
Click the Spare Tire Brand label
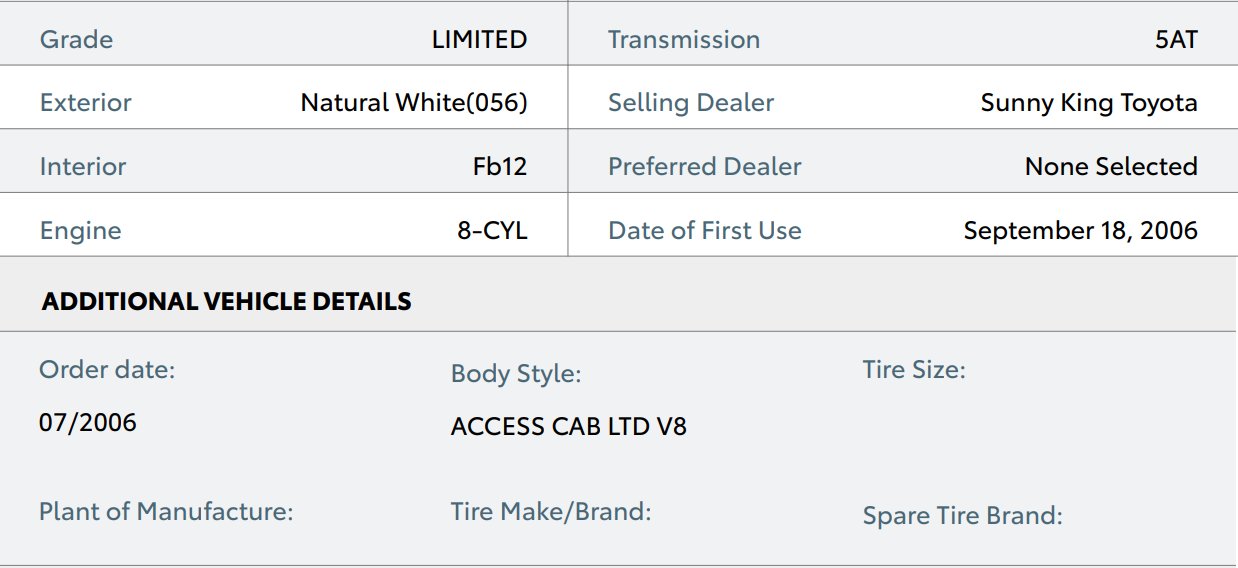(962, 516)
